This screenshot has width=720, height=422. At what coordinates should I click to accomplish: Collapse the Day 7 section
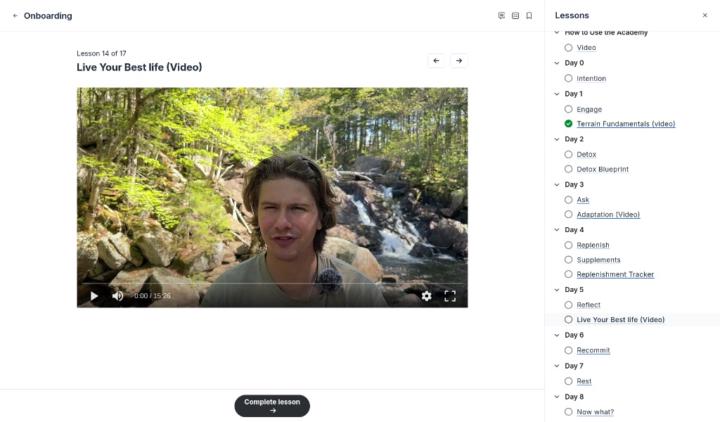click(x=556, y=366)
